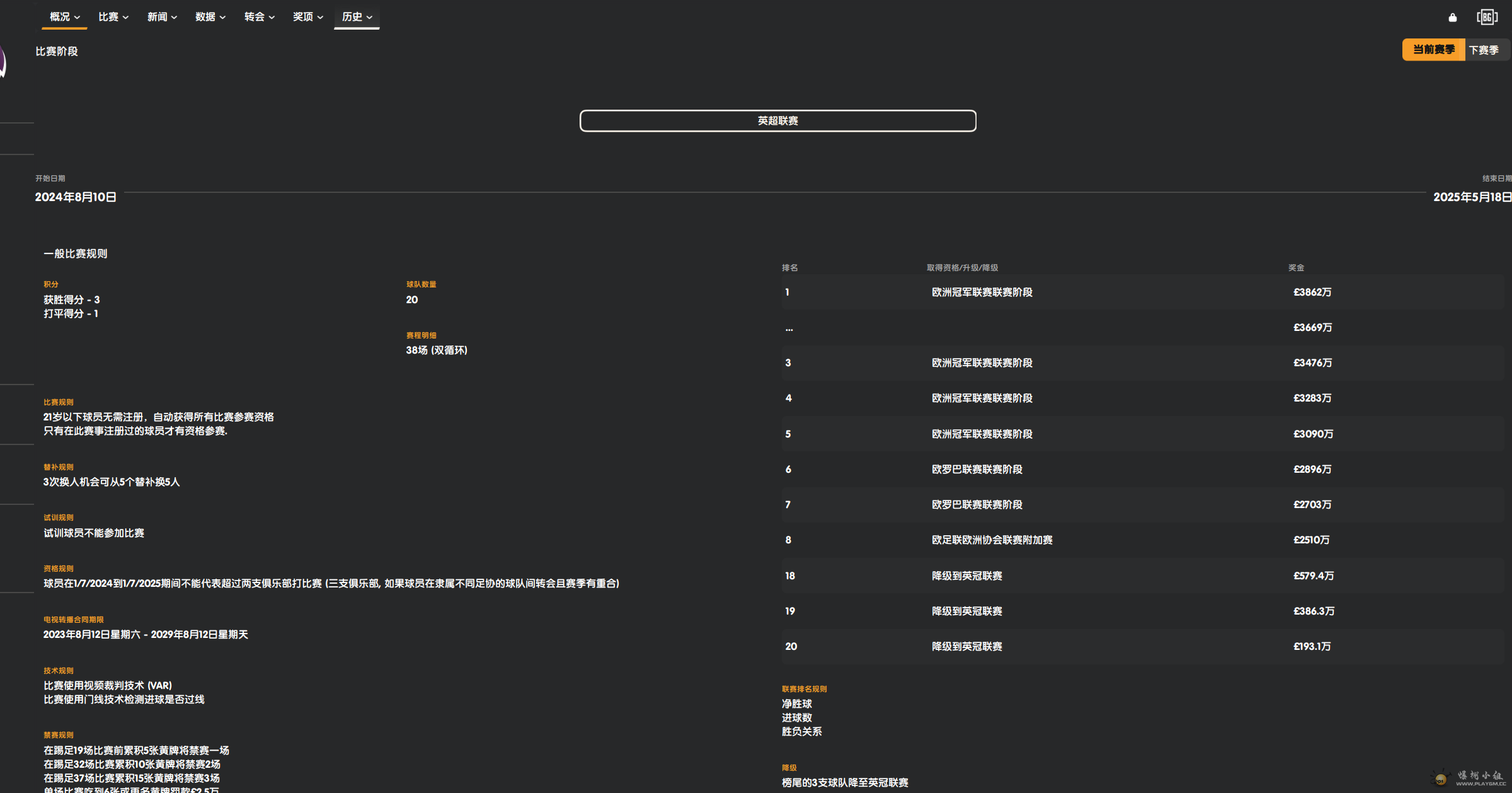Switch to 当前赛季 (current season)
The height and width of the screenshot is (793, 1512).
click(x=1433, y=50)
